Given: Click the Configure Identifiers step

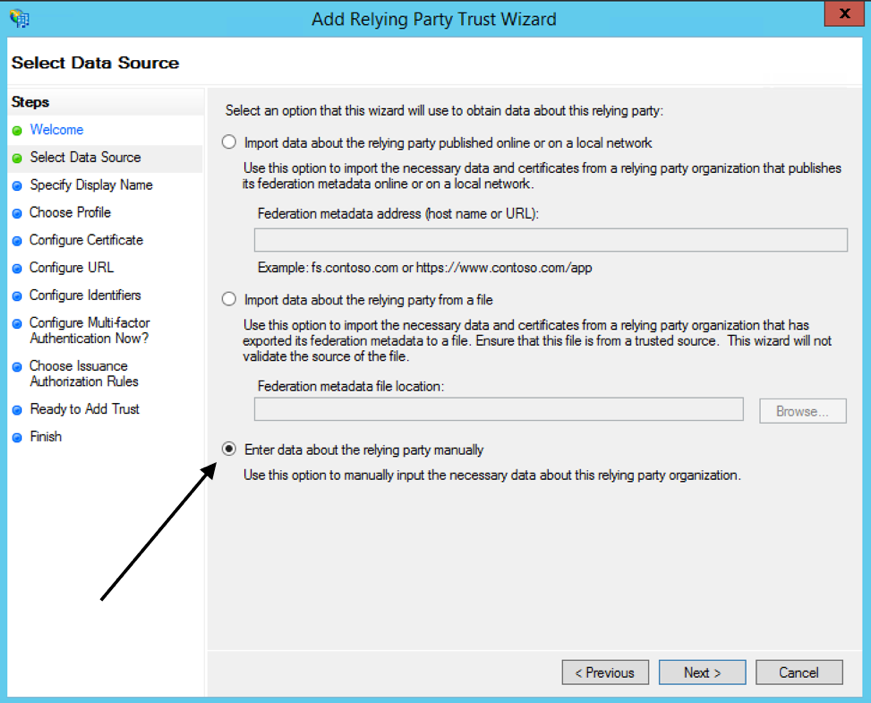Looking at the screenshot, I should tap(85, 295).
